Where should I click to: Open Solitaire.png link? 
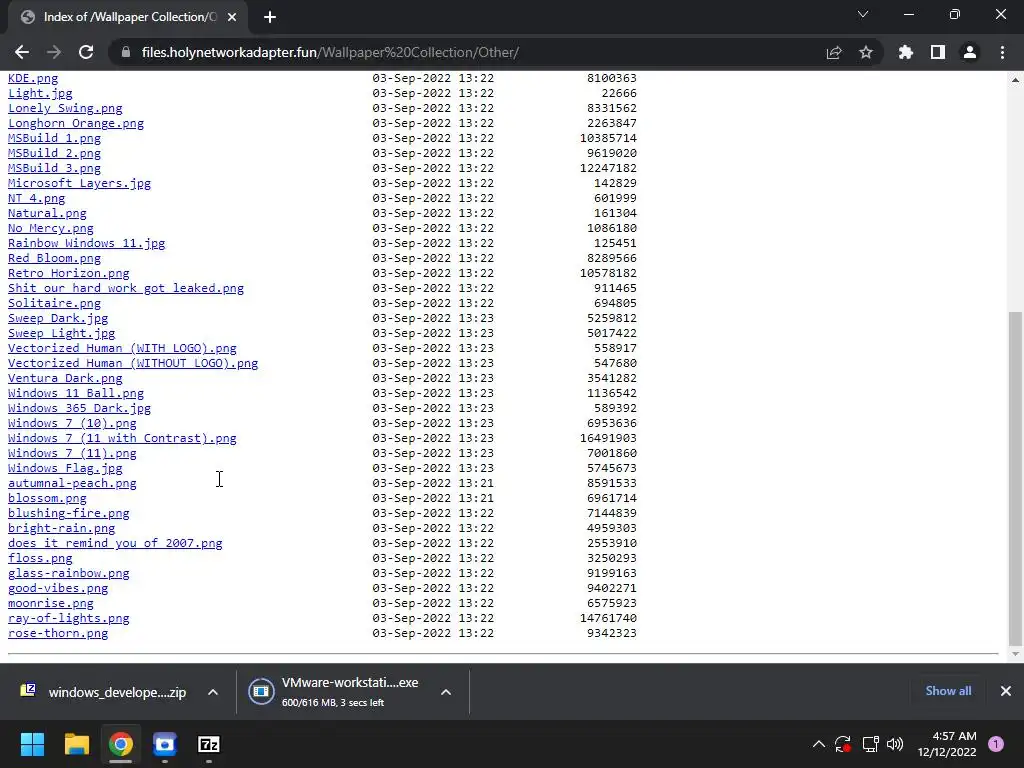coord(54,304)
